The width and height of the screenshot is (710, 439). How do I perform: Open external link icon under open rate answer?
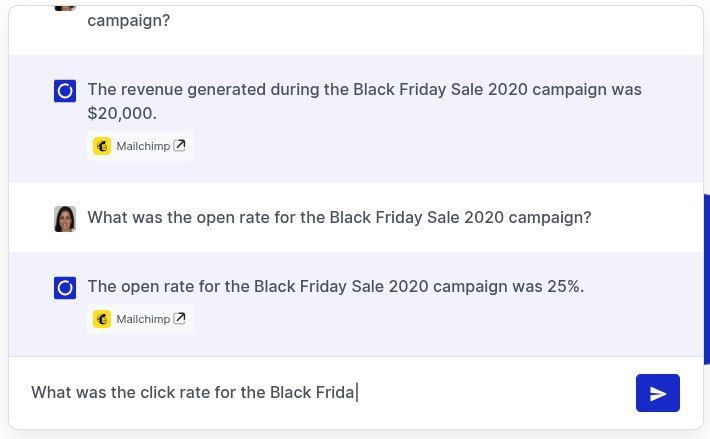coord(180,319)
